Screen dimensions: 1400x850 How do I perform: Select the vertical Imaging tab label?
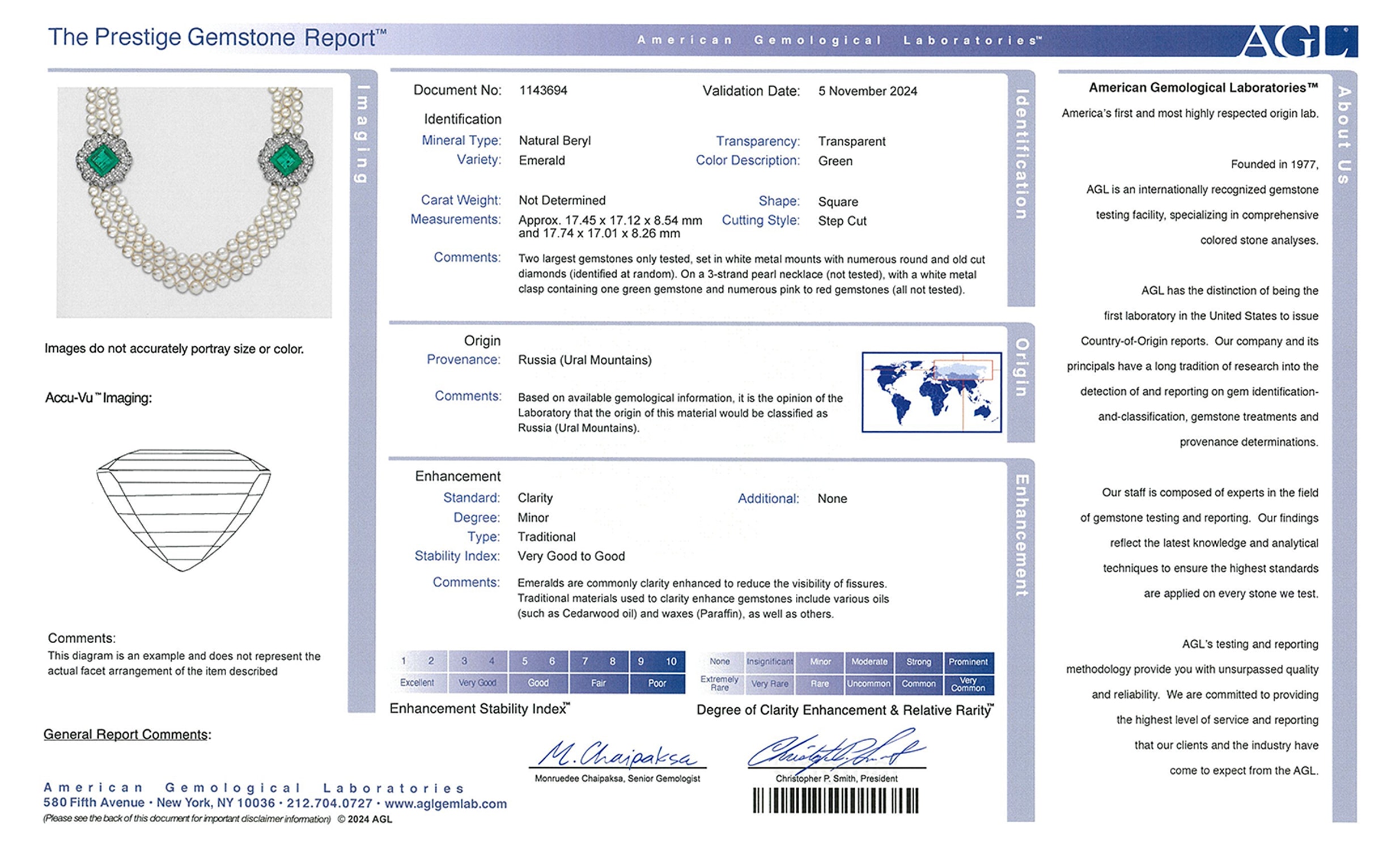tap(362, 134)
